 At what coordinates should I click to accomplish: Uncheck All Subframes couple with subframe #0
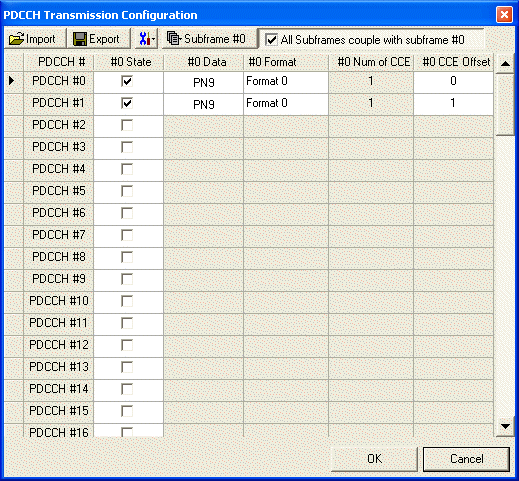tap(271, 40)
